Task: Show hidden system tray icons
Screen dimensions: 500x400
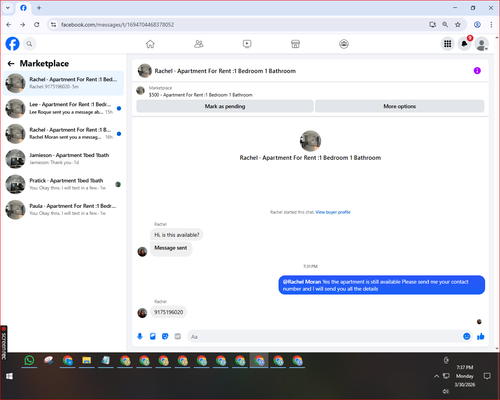Action: point(436,376)
